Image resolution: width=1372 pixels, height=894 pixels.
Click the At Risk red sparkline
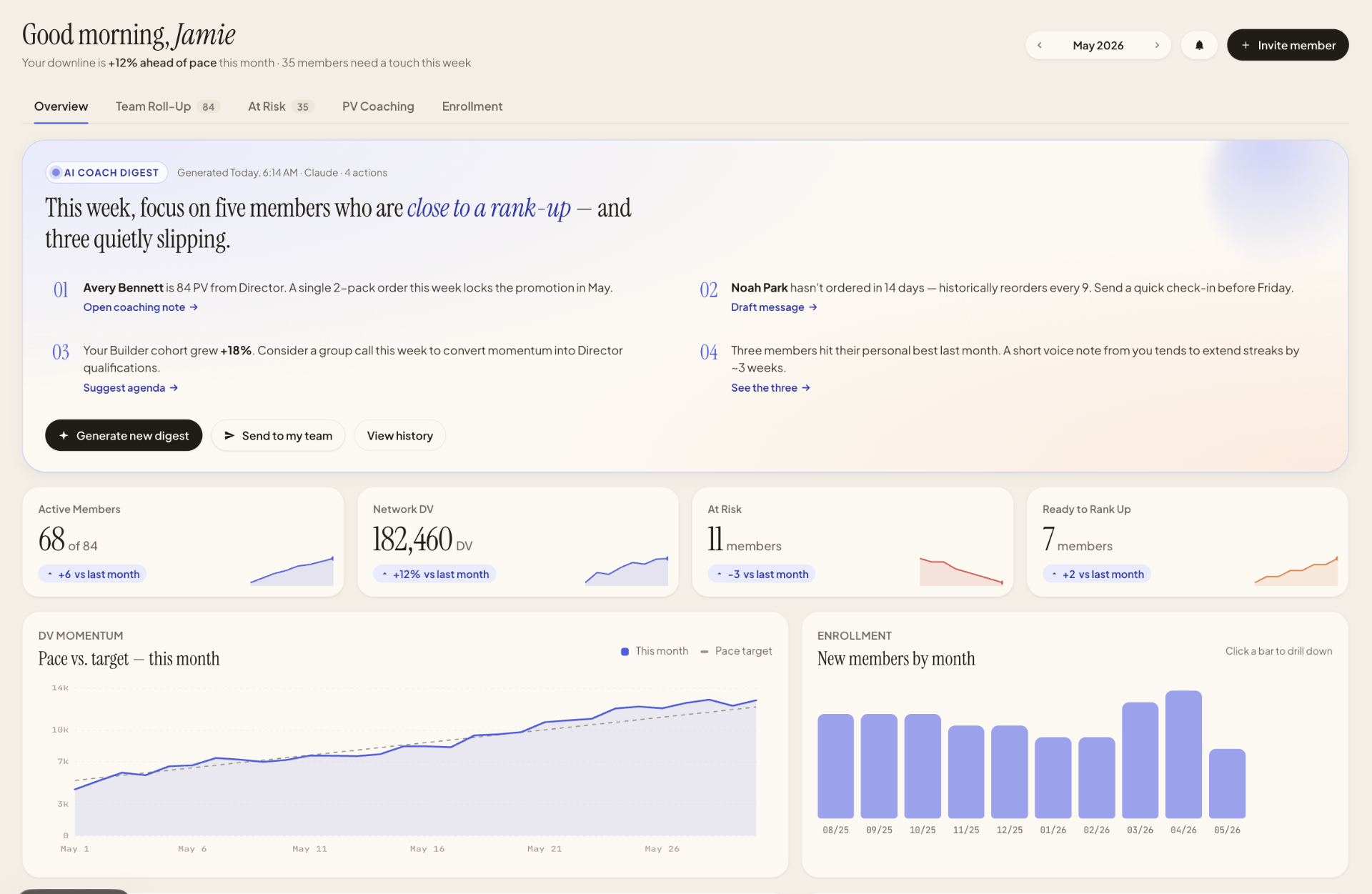click(x=961, y=571)
